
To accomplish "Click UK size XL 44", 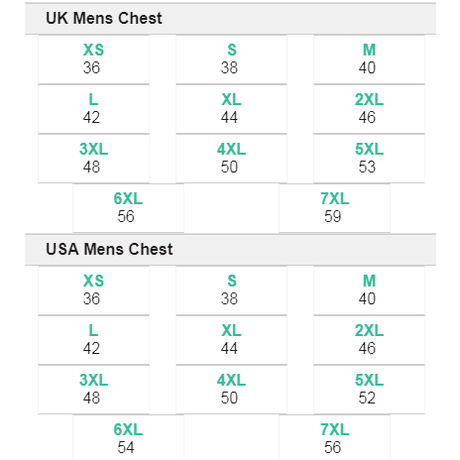I will 231,109.
